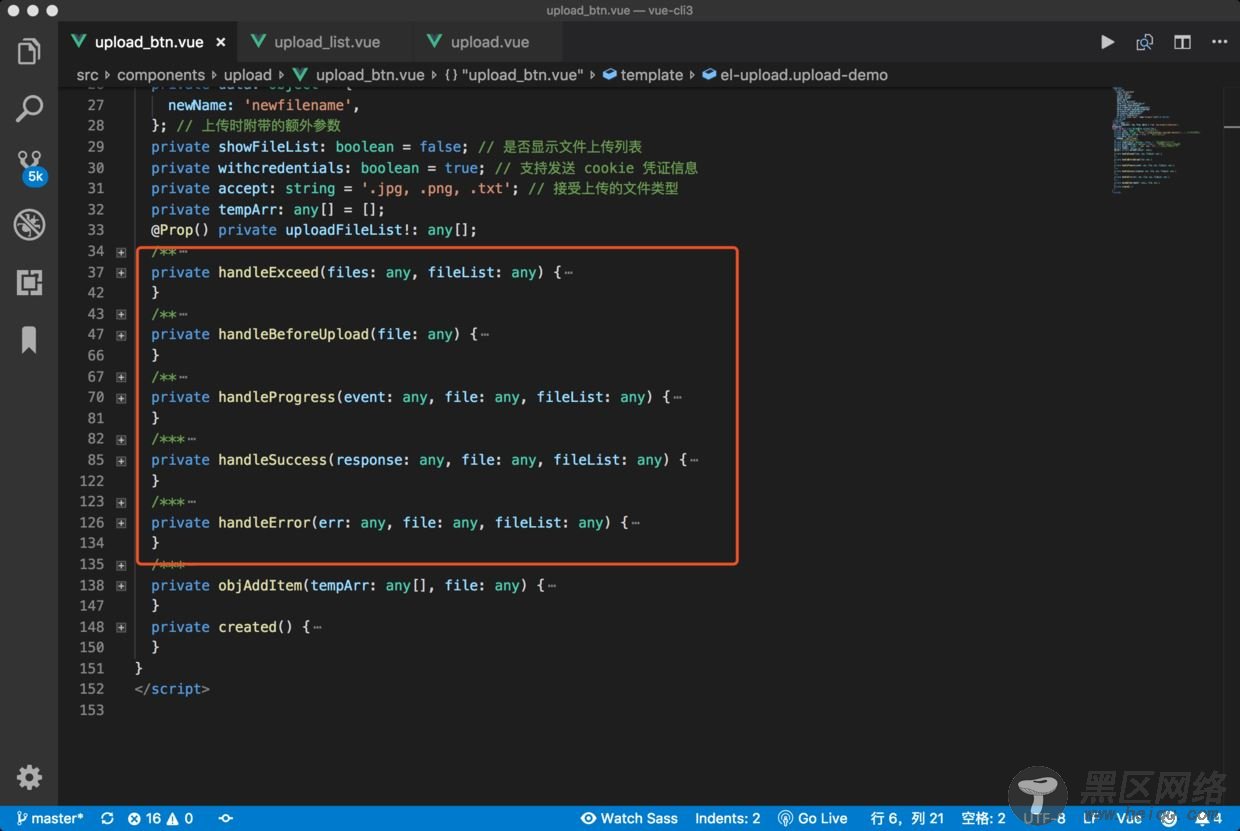Show the problems with 16 errors and 0 warnings
The image size is (1240, 831).
click(x=160, y=818)
